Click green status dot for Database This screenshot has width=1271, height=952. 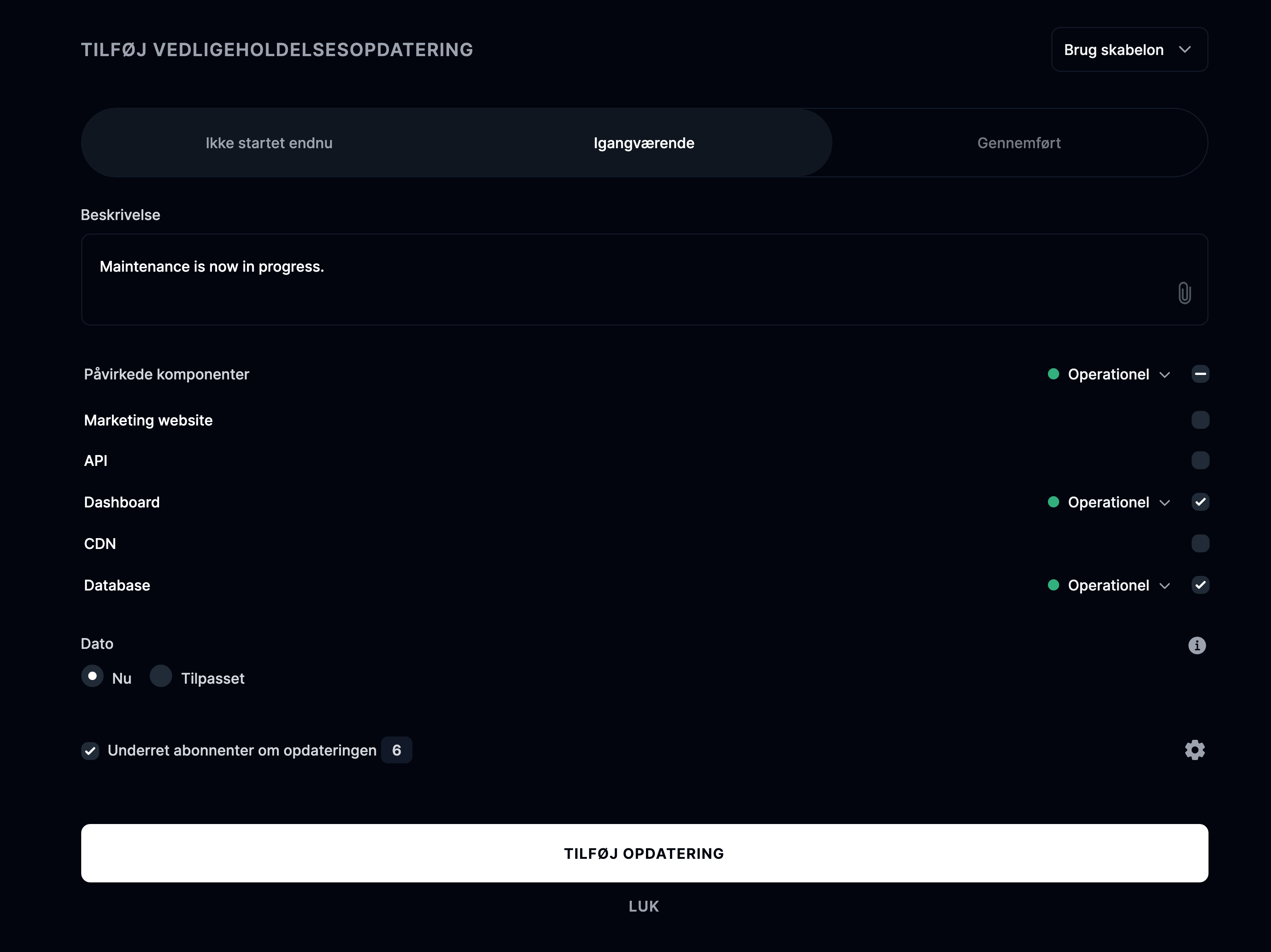point(1053,585)
